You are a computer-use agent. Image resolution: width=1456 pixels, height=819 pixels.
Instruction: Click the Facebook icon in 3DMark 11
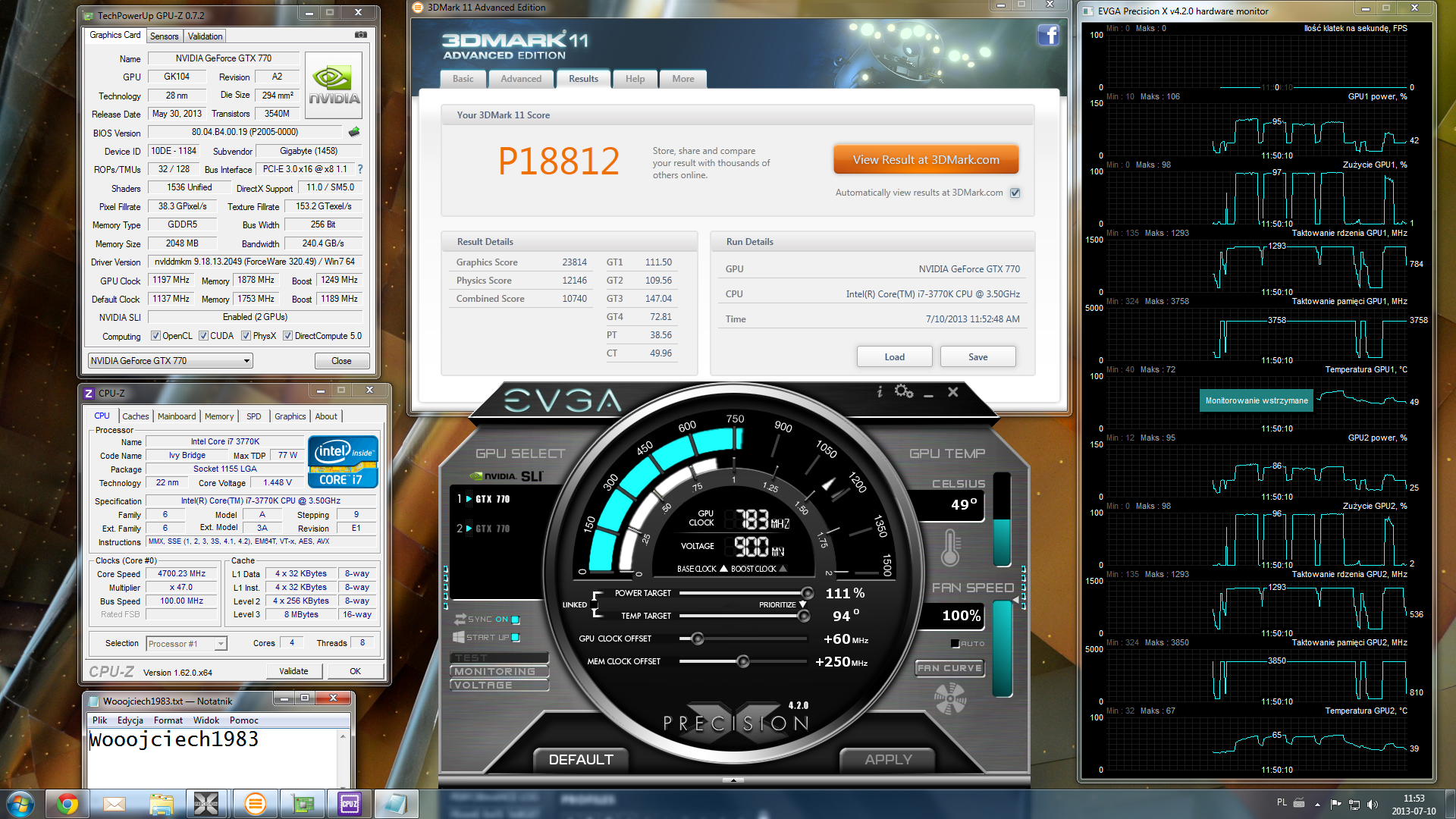tap(1048, 35)
